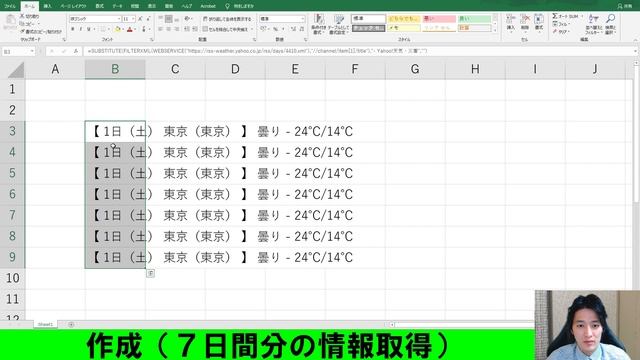
Task: Click increase indent icon
Action: [x=195, y=29]
